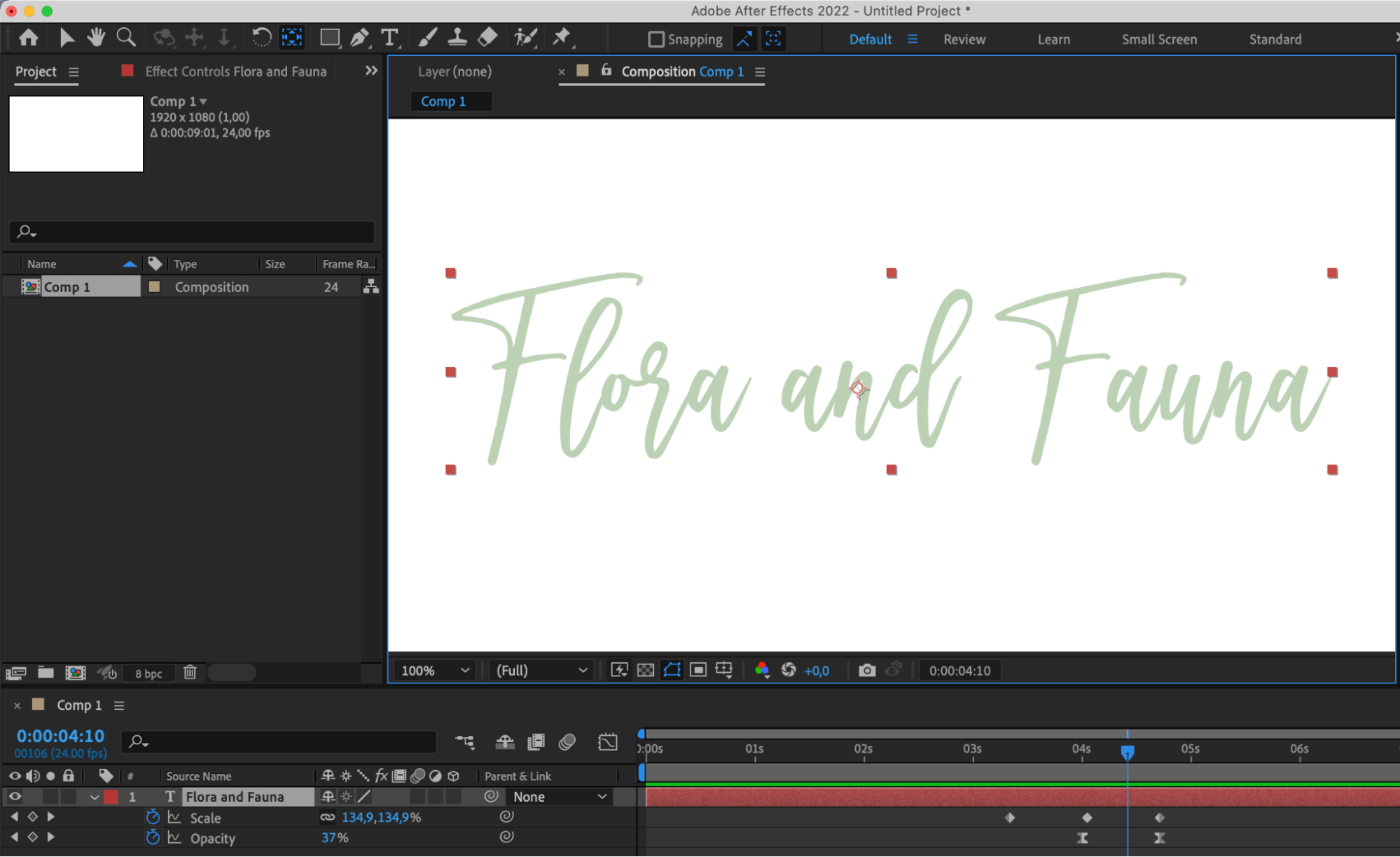Screen dimensions: 1400x857
Task: Hide the Flora and Fauna layer
Action: [15, 797]
